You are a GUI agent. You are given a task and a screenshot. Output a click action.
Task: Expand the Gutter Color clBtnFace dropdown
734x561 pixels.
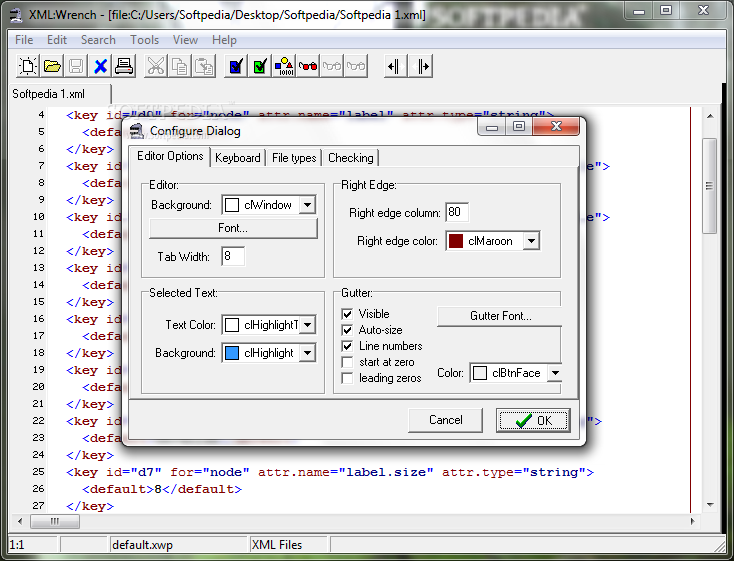(x=555, y=373)
